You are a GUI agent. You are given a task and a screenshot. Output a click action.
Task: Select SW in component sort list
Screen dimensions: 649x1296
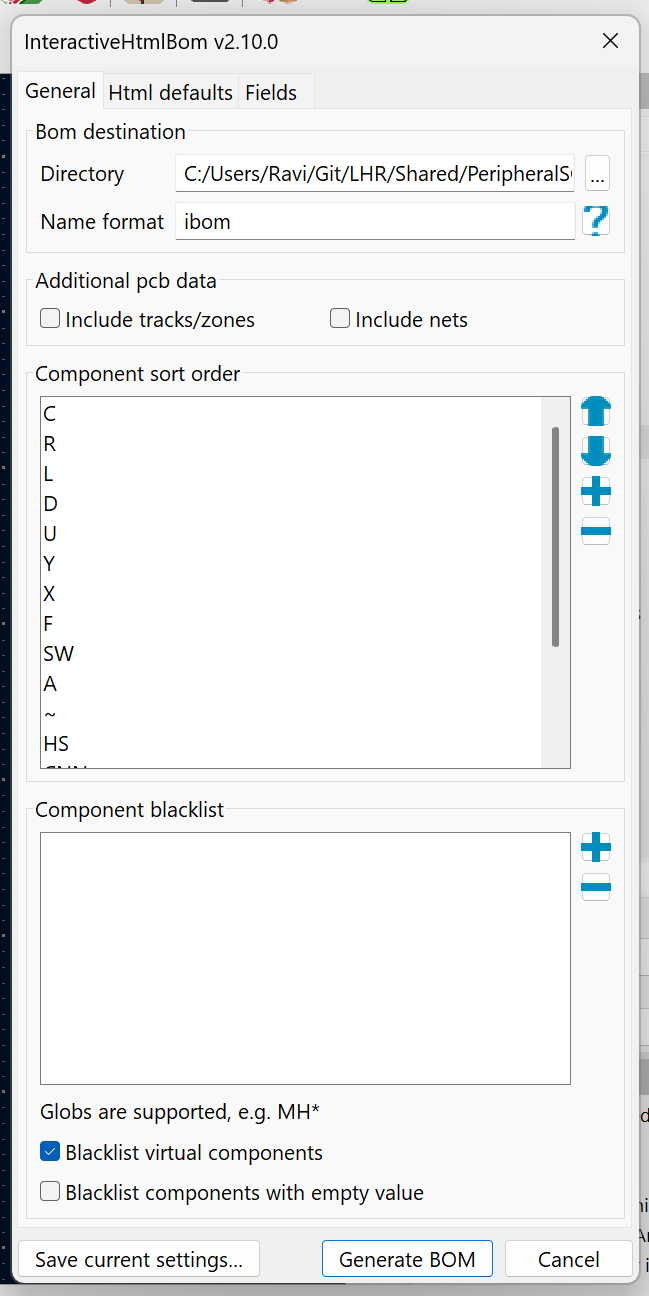[59, 654]
